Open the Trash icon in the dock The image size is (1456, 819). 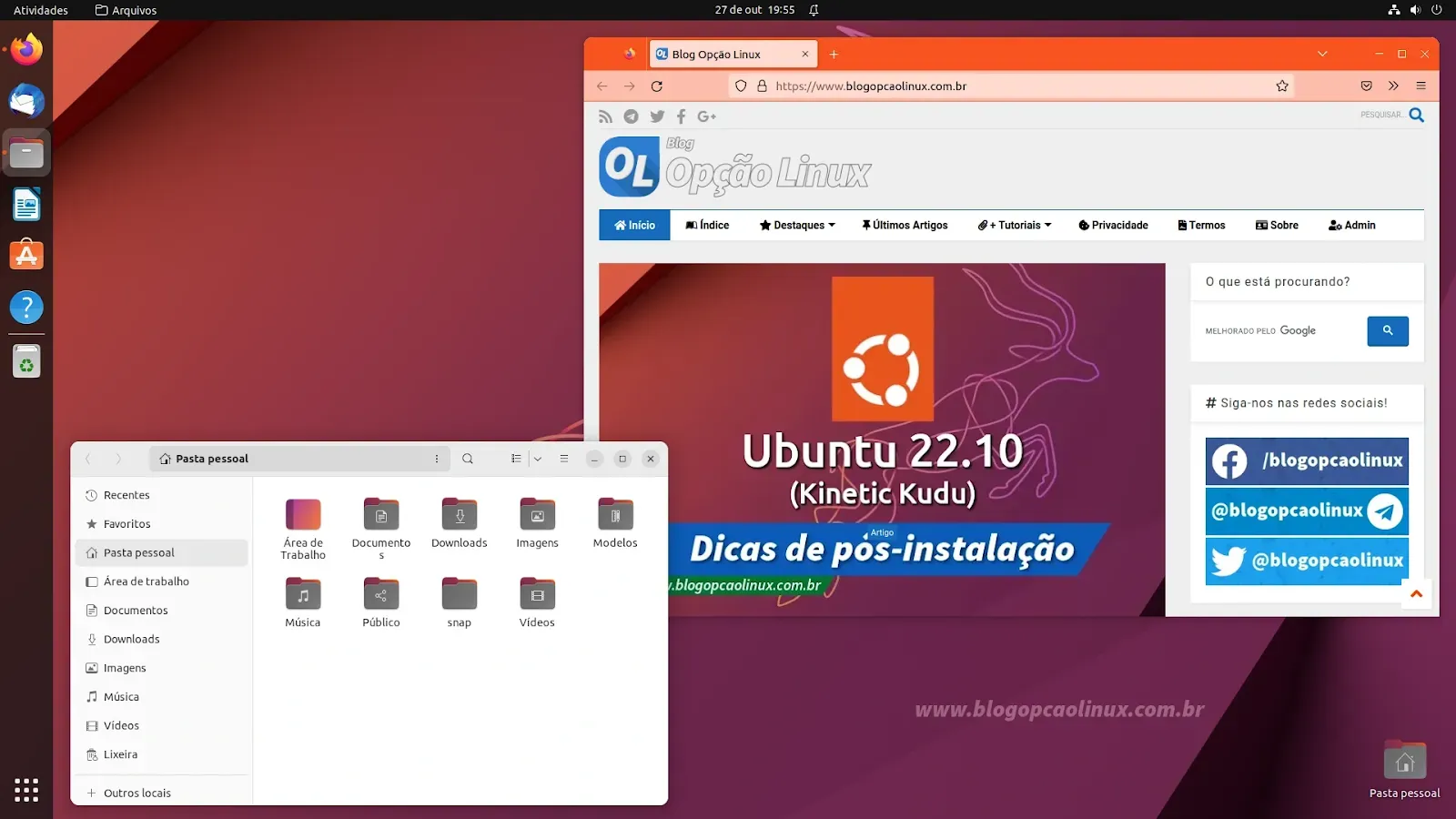point(26,361)
